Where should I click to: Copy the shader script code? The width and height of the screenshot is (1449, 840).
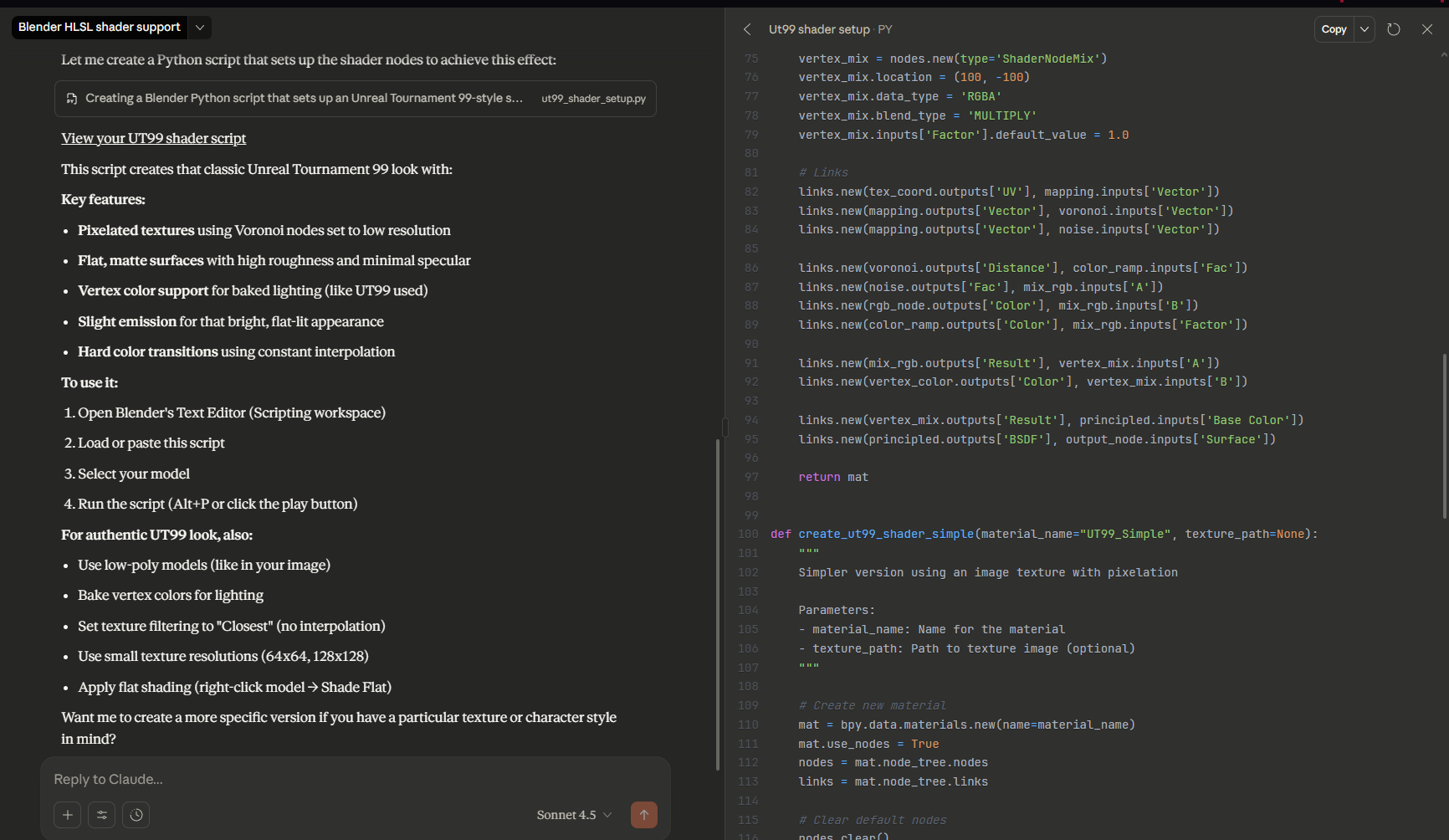[1334, 29]
